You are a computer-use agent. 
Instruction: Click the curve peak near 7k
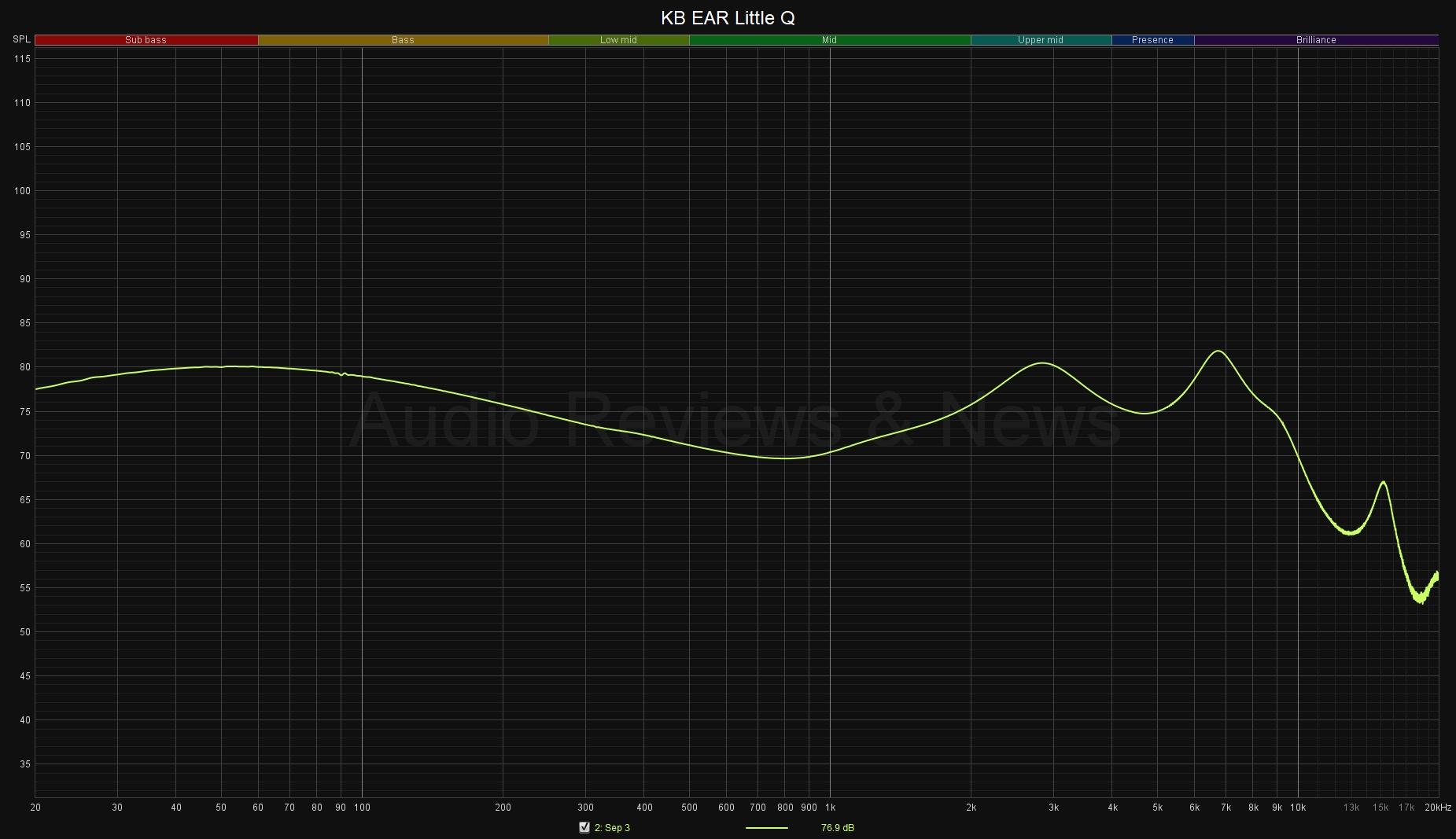(x=1218, y=351)
